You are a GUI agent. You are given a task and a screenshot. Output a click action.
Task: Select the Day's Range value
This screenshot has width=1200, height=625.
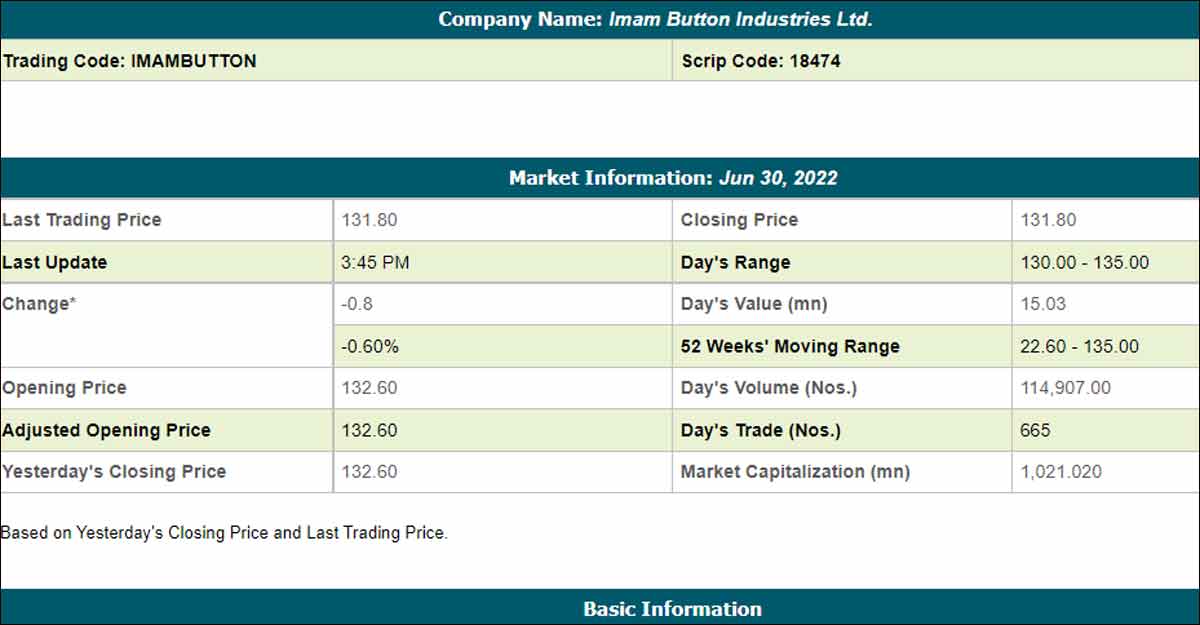click(1084, 263)
